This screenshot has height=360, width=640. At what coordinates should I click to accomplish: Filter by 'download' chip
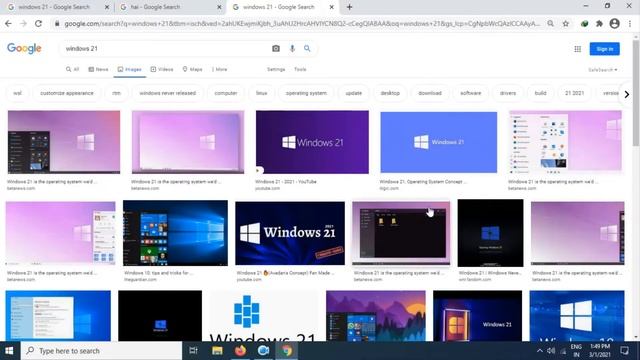click(x=430, y=93)
